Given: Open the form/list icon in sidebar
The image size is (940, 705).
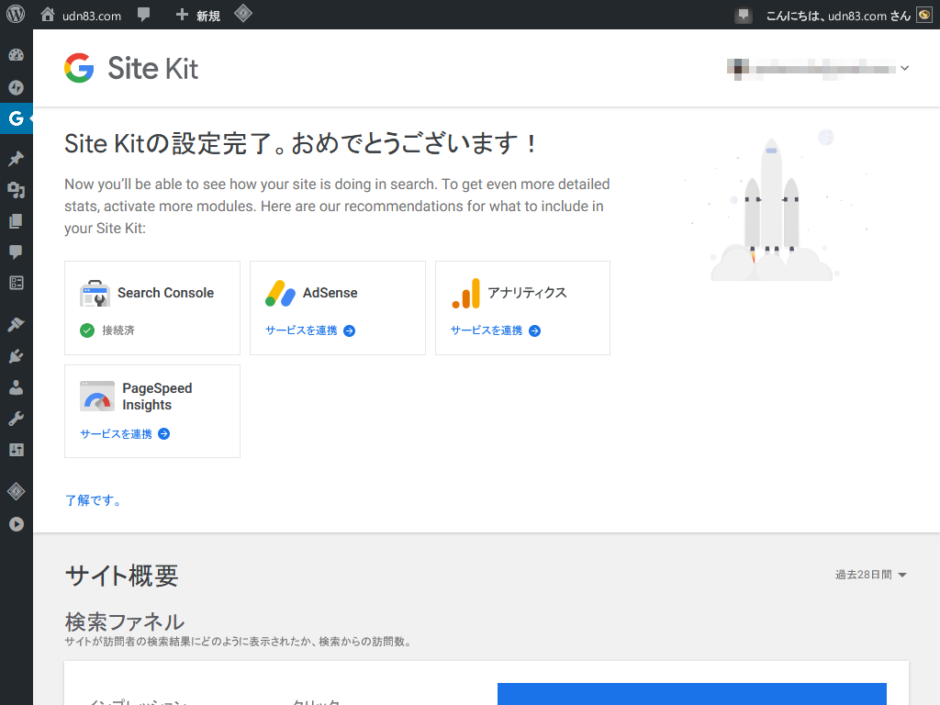Looking at the screenshot, I should [16, 283].
